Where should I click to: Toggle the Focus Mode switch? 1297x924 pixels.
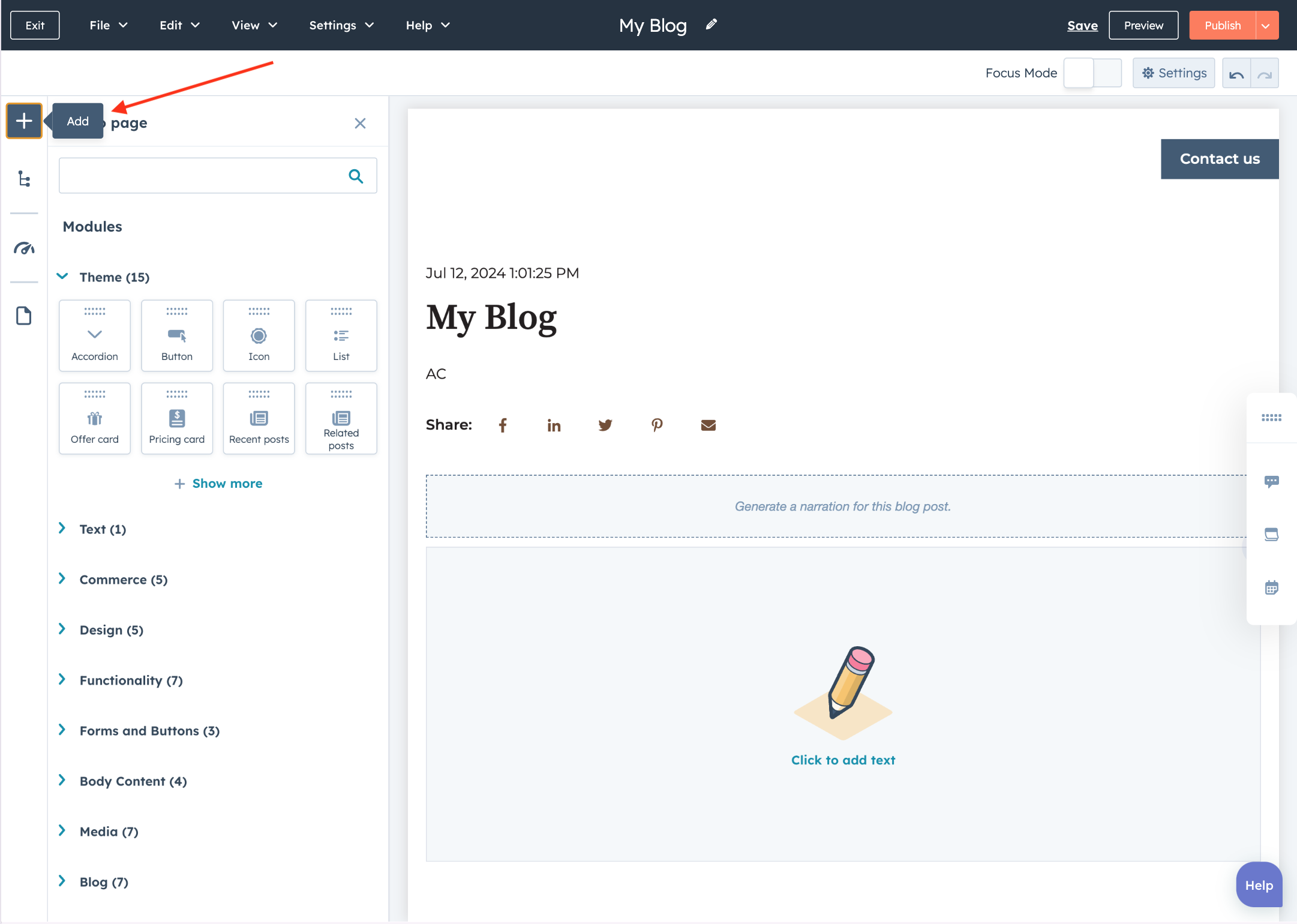1092,73
